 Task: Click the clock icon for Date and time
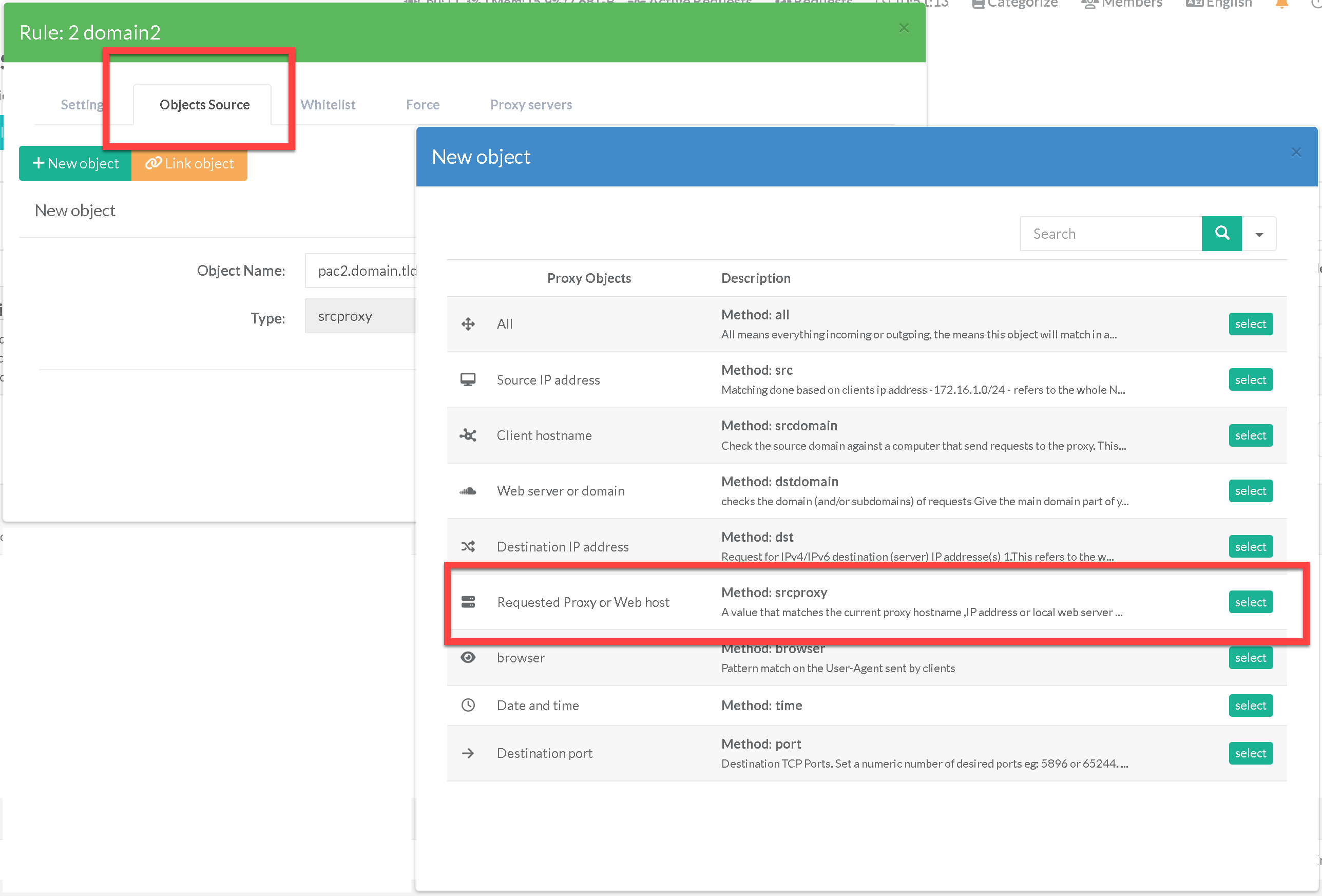(x=468, y=706)
